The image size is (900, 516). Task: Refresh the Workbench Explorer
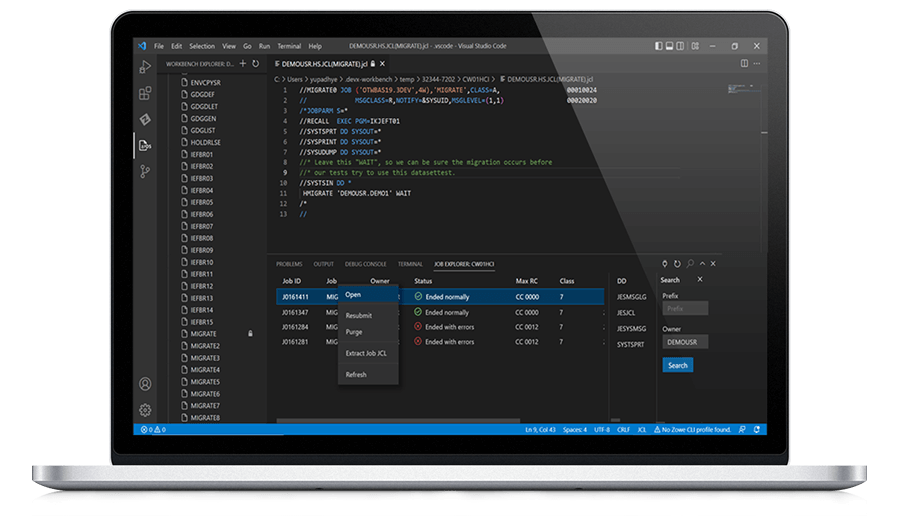pyautogui.click(x=256, y=64)
